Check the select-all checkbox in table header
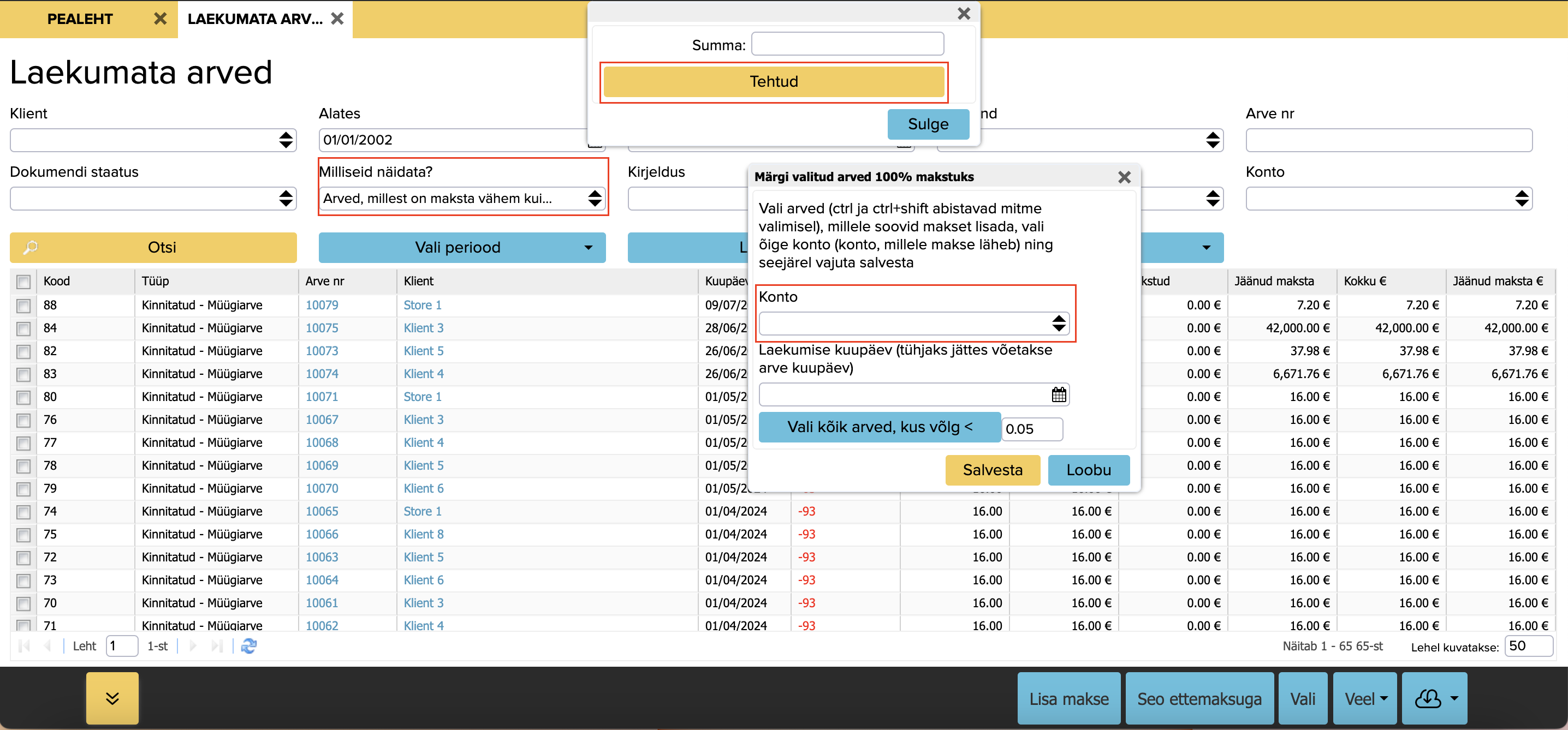 pos(23,282)
